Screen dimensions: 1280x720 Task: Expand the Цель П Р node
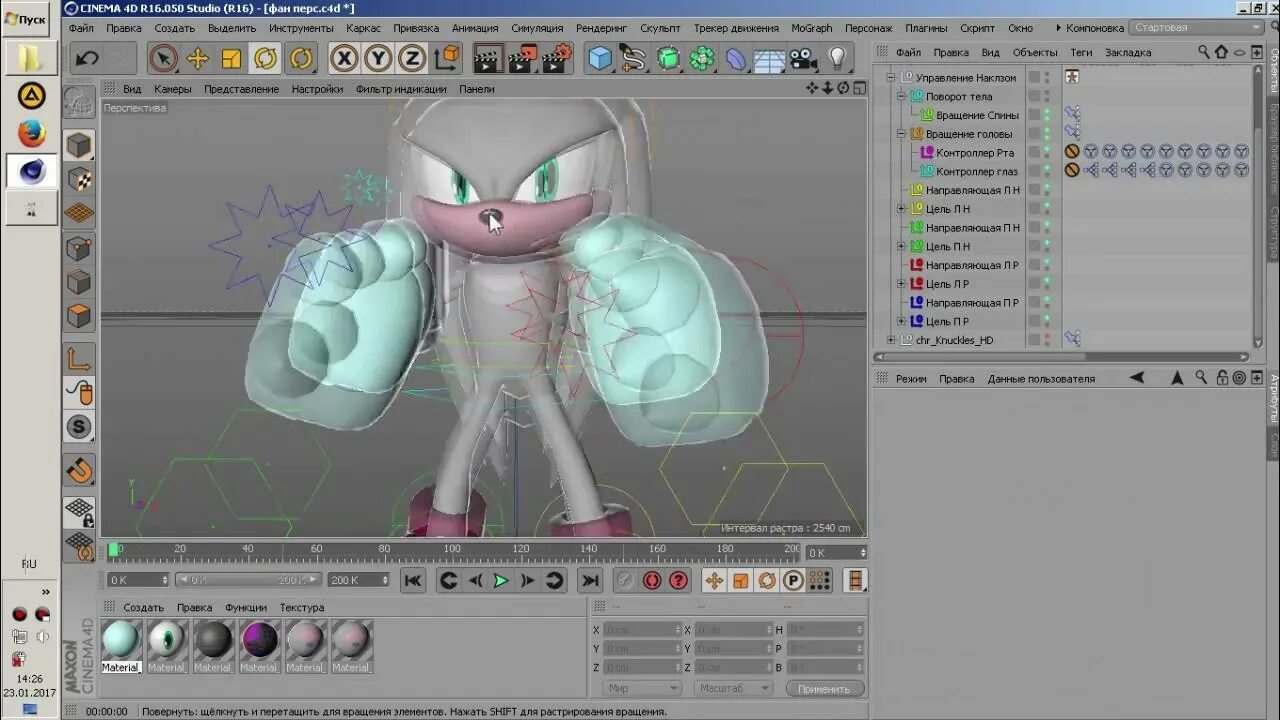point(901,321)
